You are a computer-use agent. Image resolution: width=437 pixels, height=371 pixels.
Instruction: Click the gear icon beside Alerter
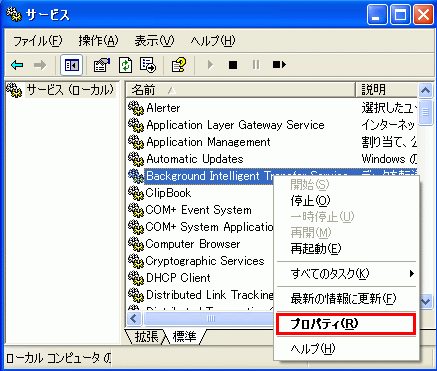[136, 108]
